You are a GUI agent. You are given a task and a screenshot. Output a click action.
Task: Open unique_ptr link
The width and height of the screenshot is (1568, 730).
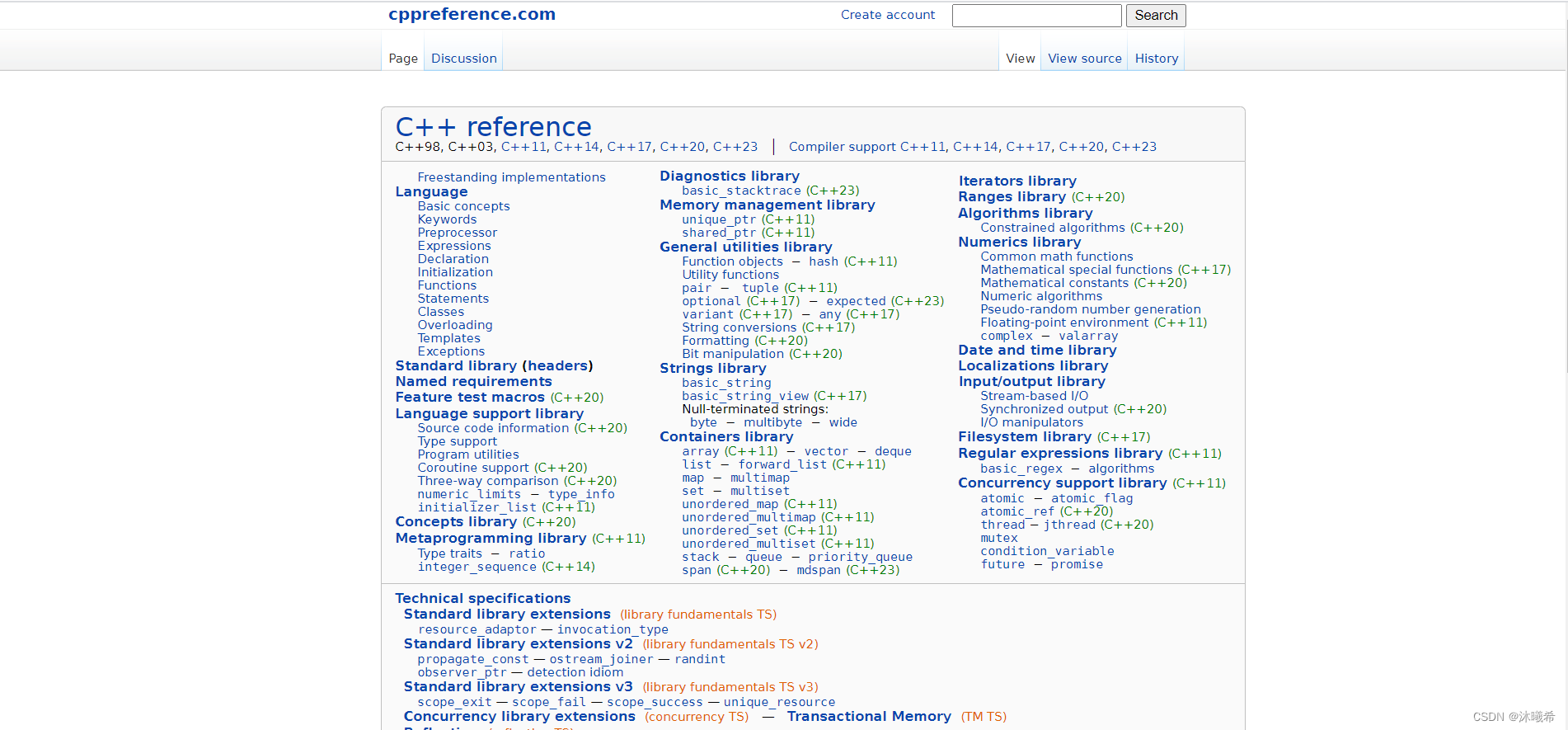point(719,219)
